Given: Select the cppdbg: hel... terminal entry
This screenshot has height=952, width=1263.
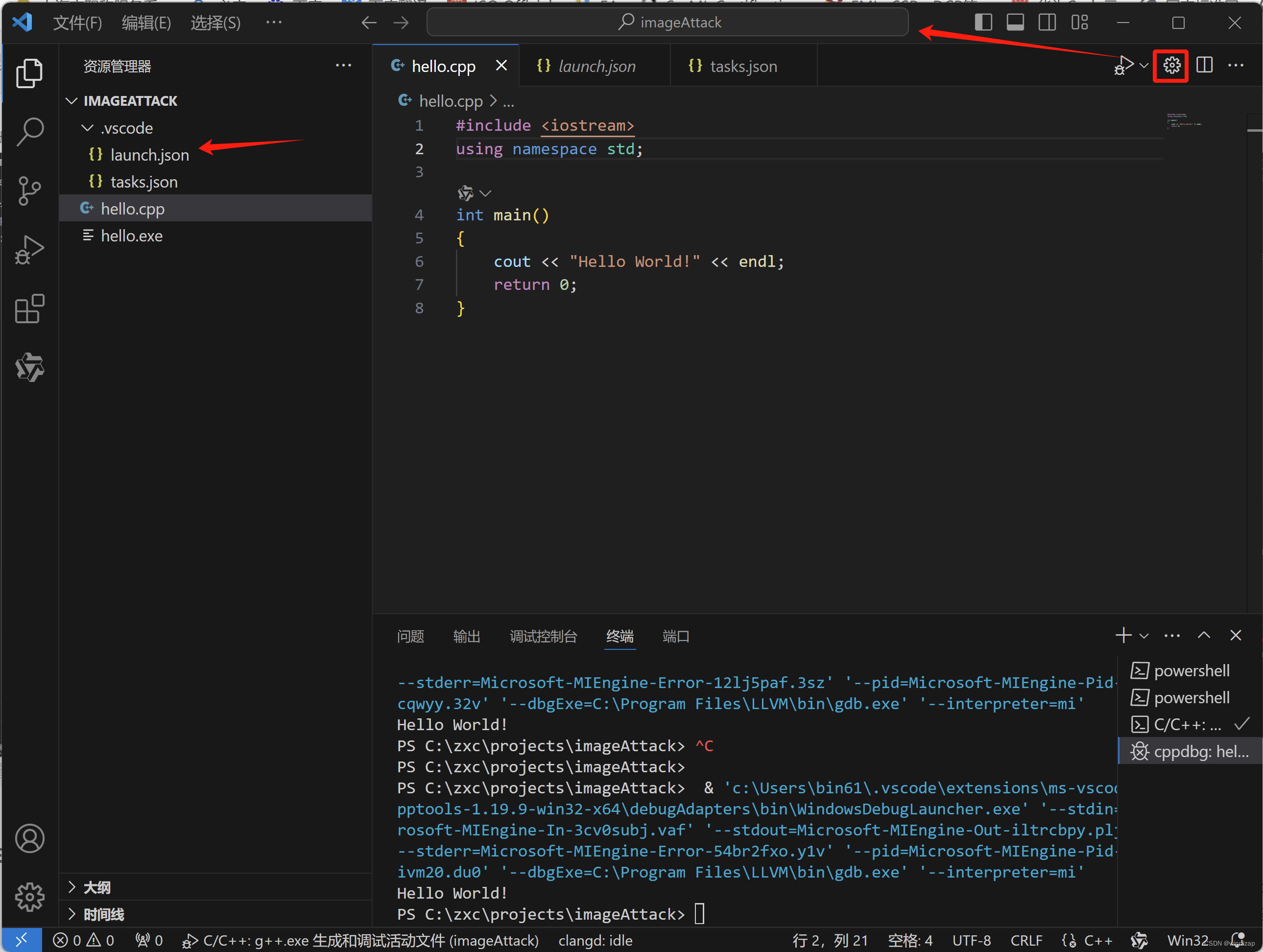Looking at the screenshot, I should (1190, 751).
